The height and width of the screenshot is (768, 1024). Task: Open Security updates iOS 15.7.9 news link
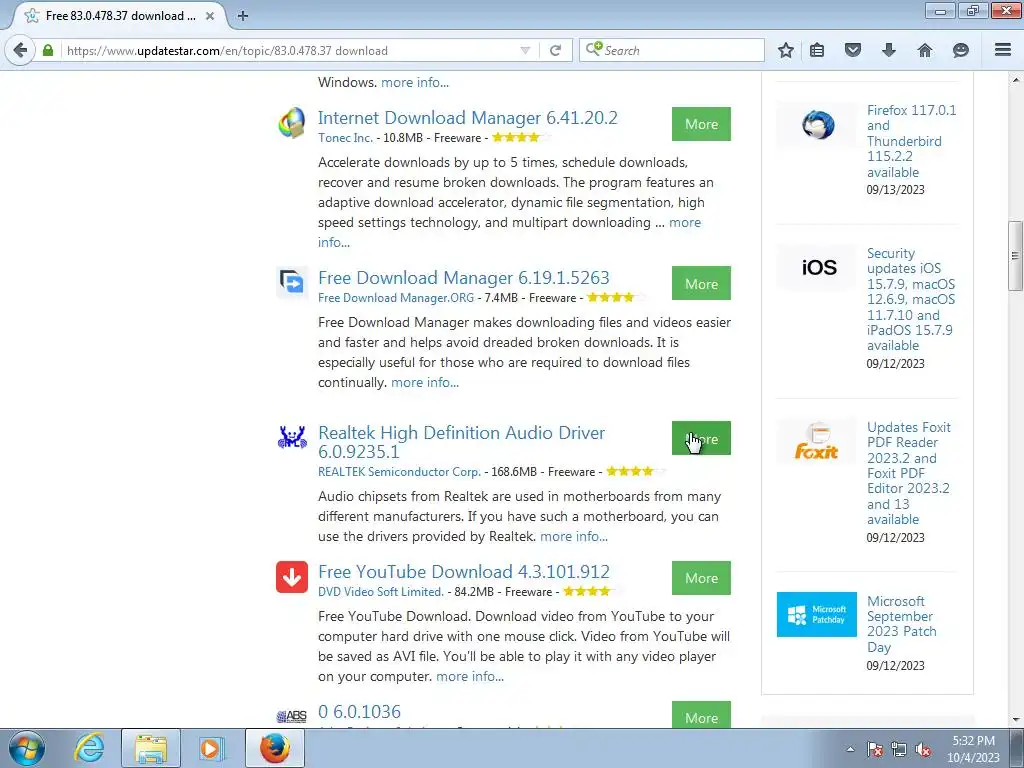pyautogui.click(x=910, y=299)
